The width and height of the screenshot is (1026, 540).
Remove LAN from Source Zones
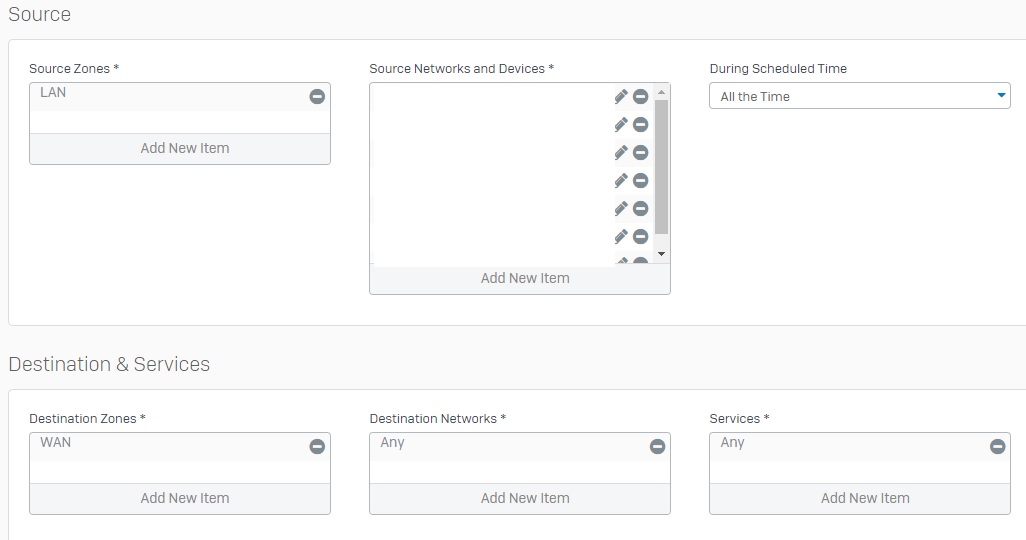coord(317,97)
